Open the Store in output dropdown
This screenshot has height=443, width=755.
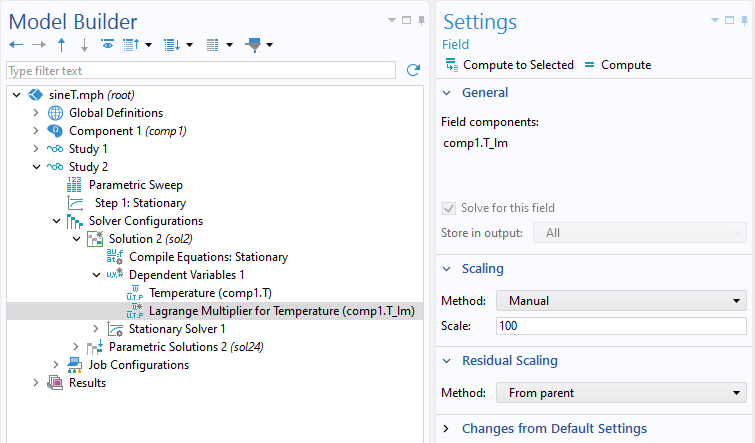click(x=640, y=233)
